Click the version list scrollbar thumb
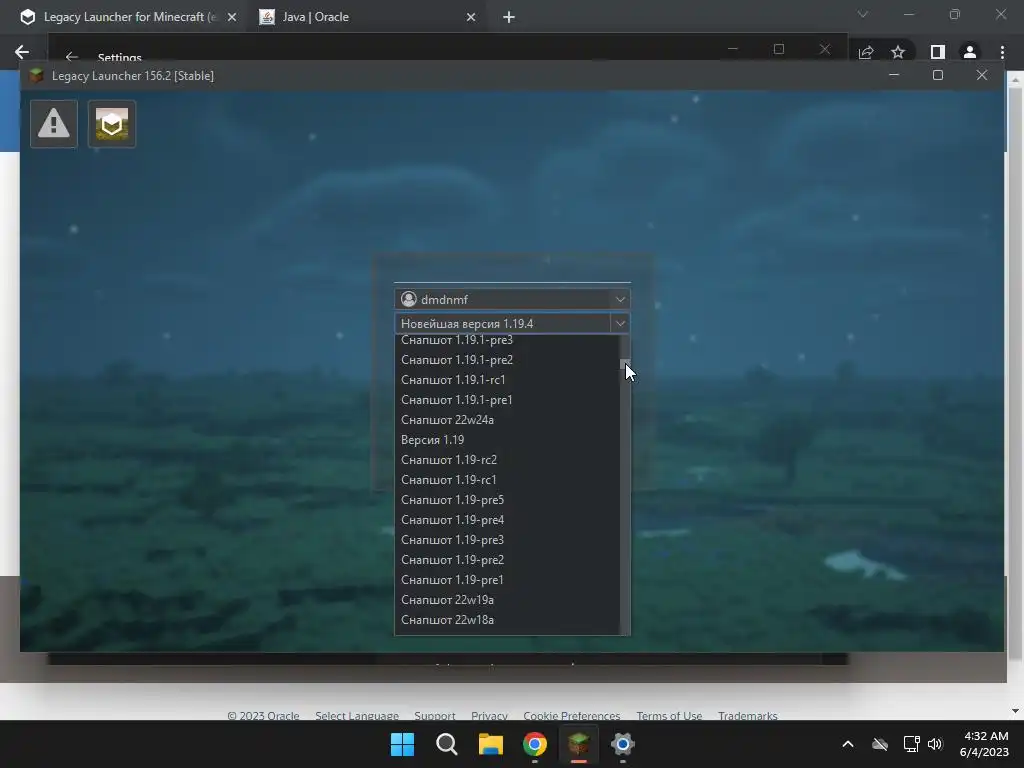Viewport: 1024px width, 768px height. pyautogui.click(x=624, y=364)
